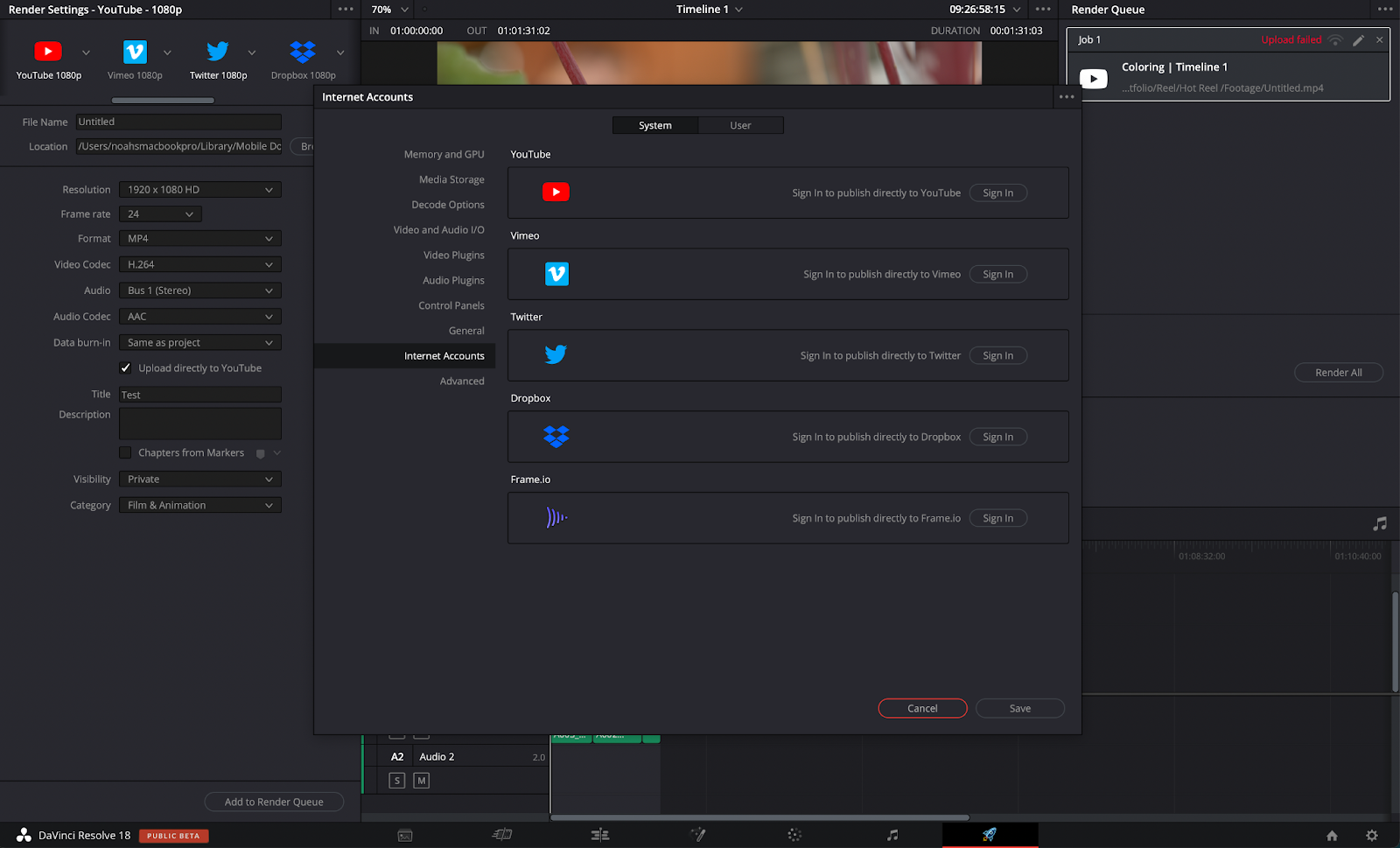This screenshot has height=848, width=1400.
Task: Open the Audio Codec AAC dropdown
Action: coord(200,317)
